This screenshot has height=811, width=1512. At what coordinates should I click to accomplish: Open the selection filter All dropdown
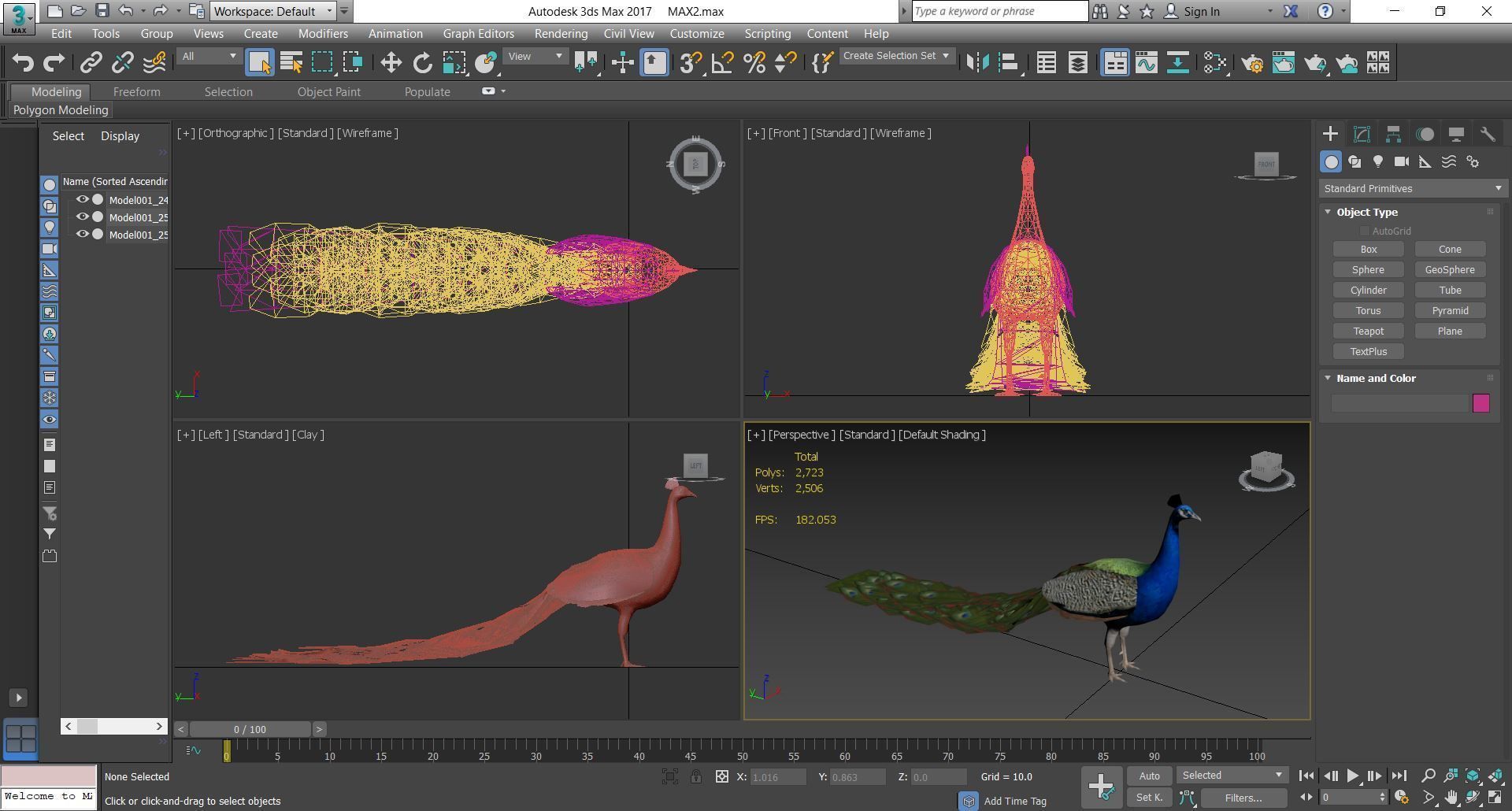[x=209, y=56]
